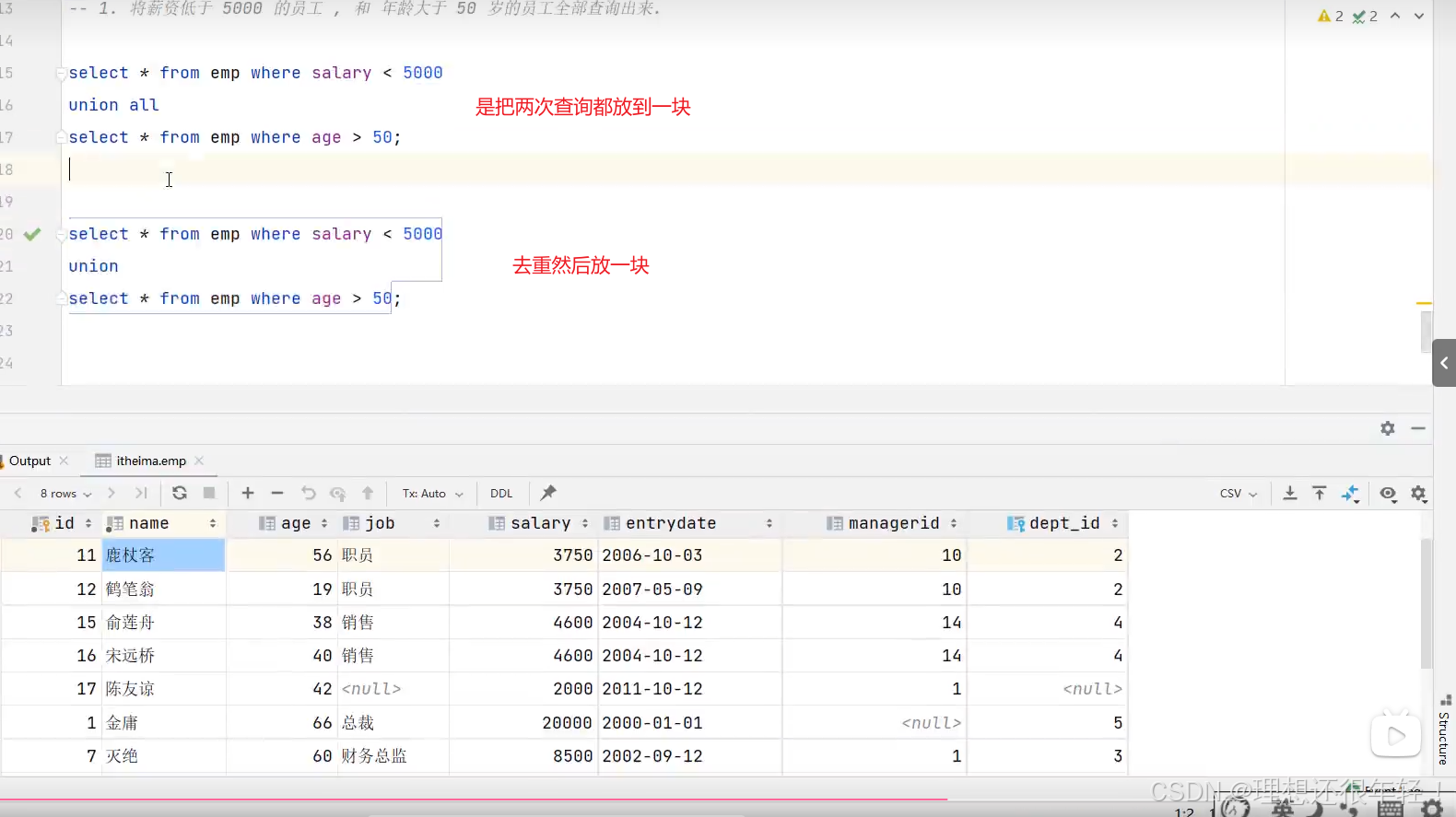Import data with the upload arrow icon
This screenshot has width=1456, height=817.
tap(1320, 493)
